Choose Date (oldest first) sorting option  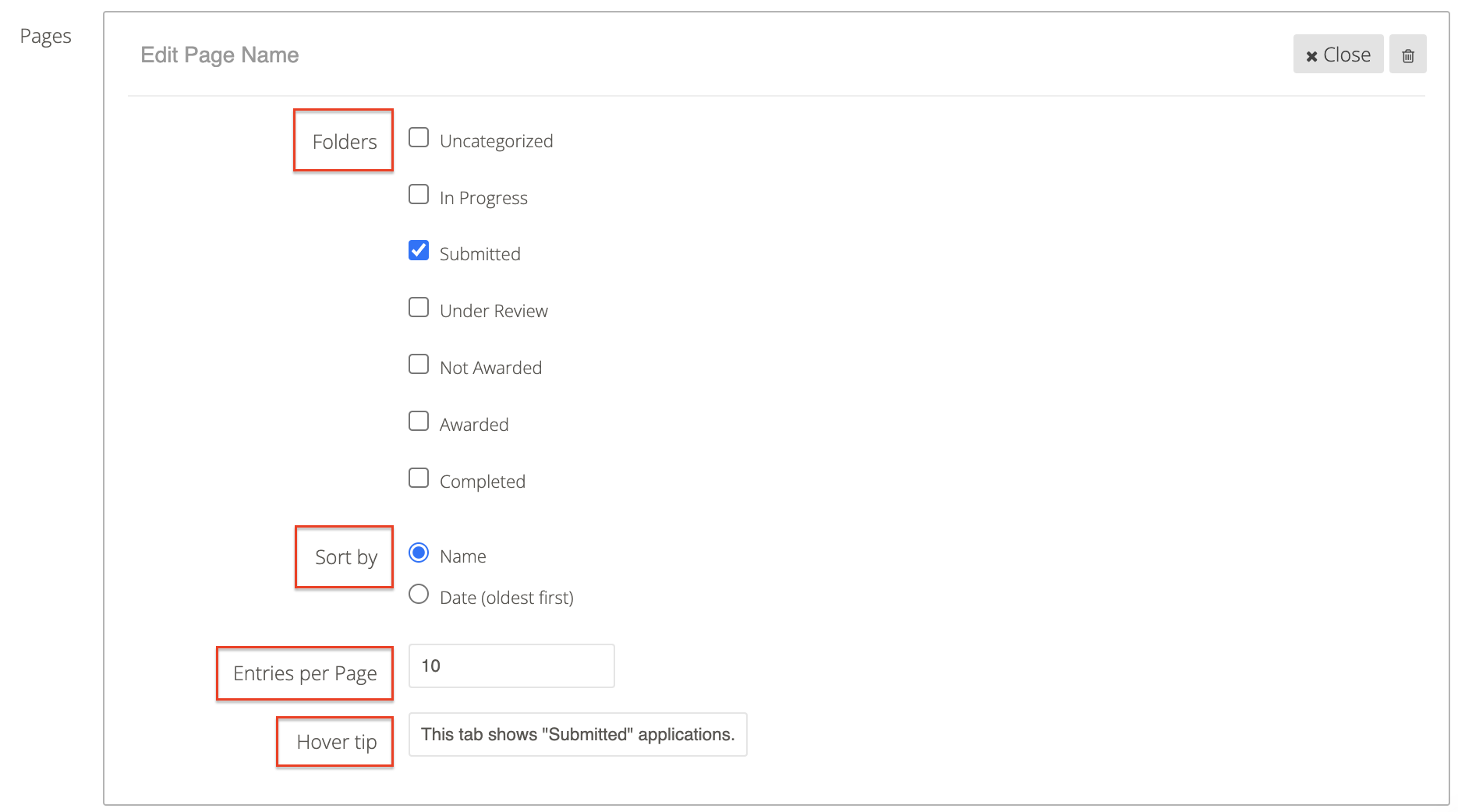(419, 594)
